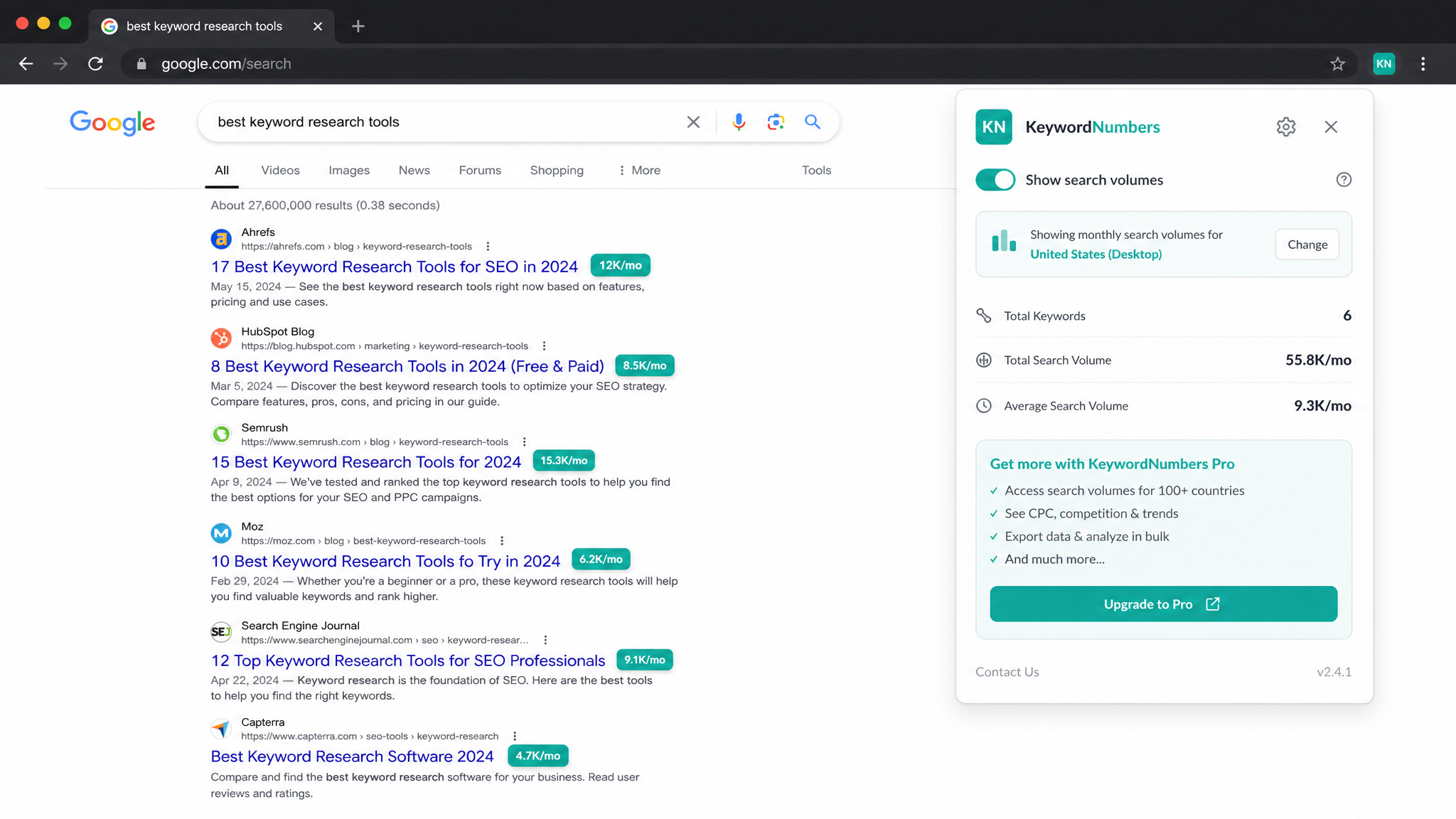The image size is (1456, 819).
Task: Click Average Search Volume 9.3K/mo value
Action: click(1322, 406)
